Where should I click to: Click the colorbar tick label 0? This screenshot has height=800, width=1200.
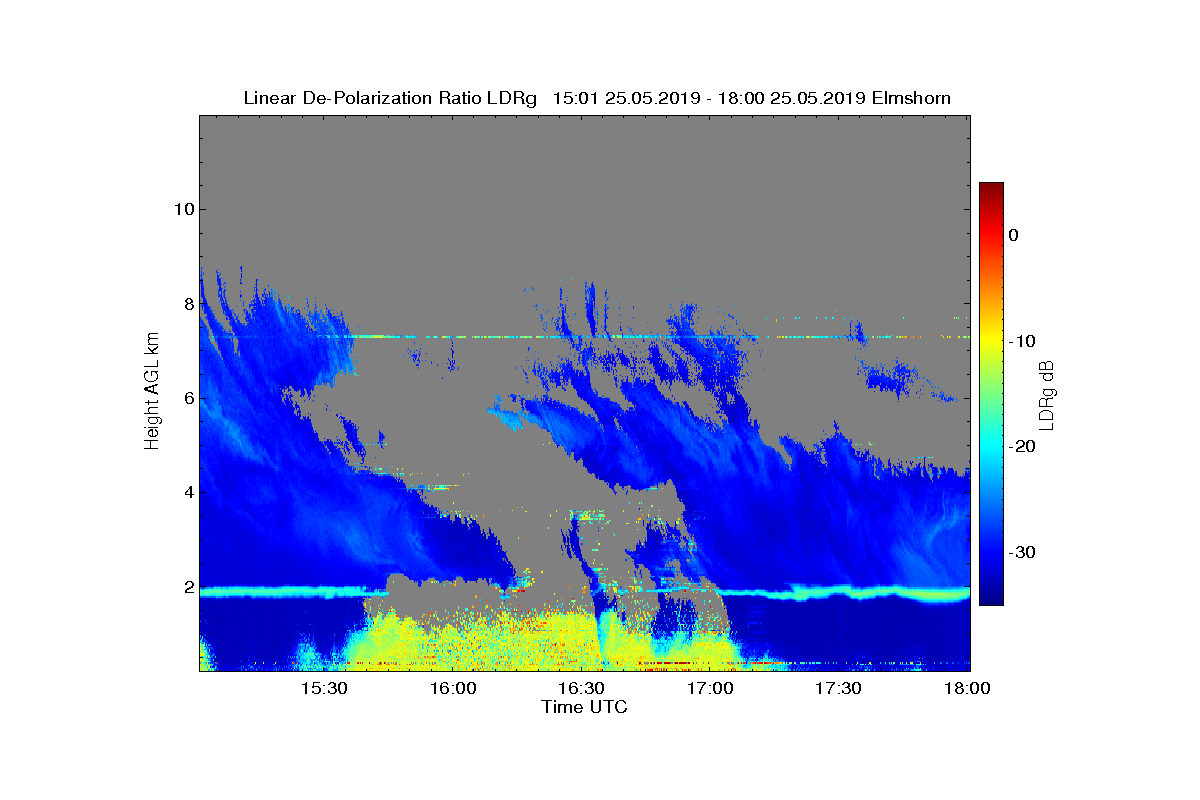tap(1013, 235)
